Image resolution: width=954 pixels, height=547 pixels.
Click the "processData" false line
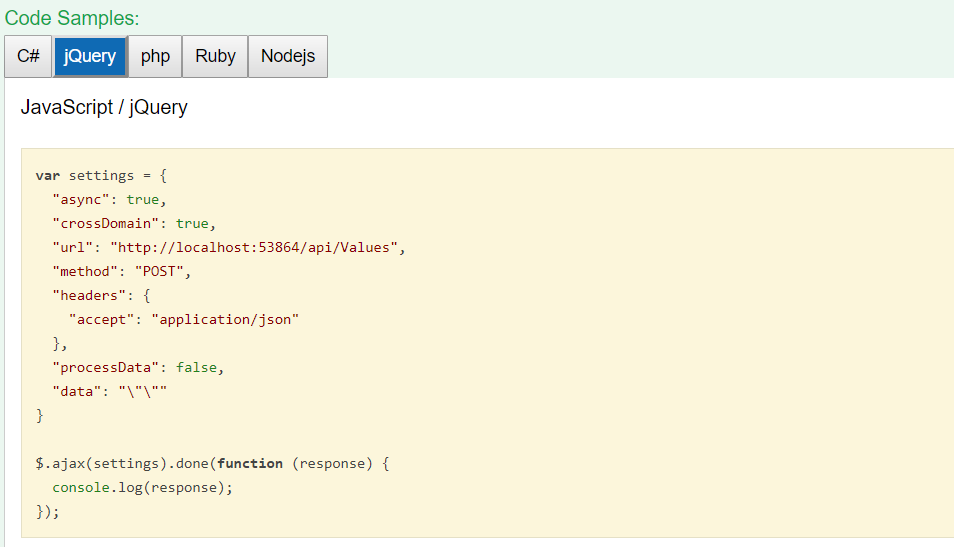point(137,367)
